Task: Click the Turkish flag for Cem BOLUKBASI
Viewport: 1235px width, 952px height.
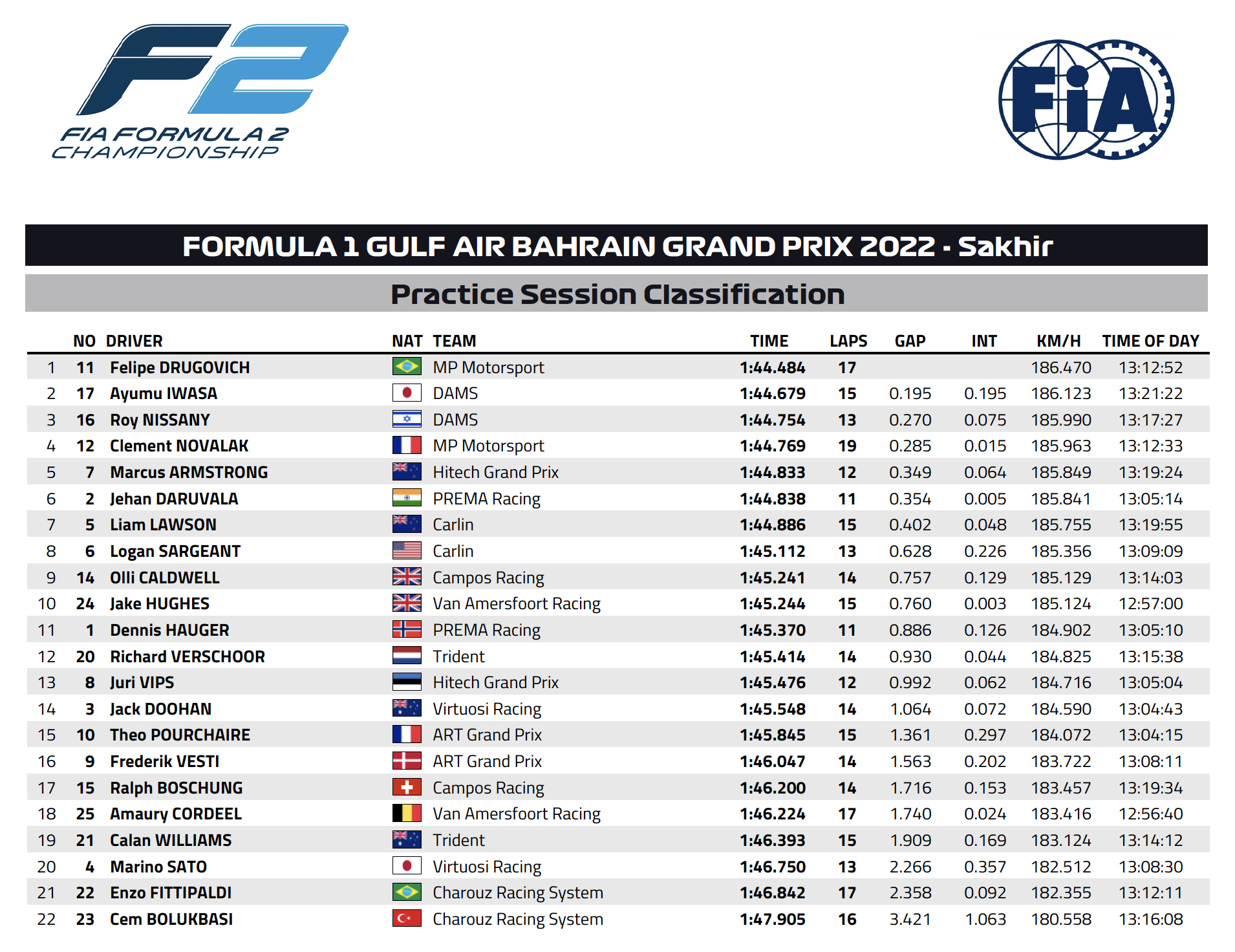Action: 407,918
